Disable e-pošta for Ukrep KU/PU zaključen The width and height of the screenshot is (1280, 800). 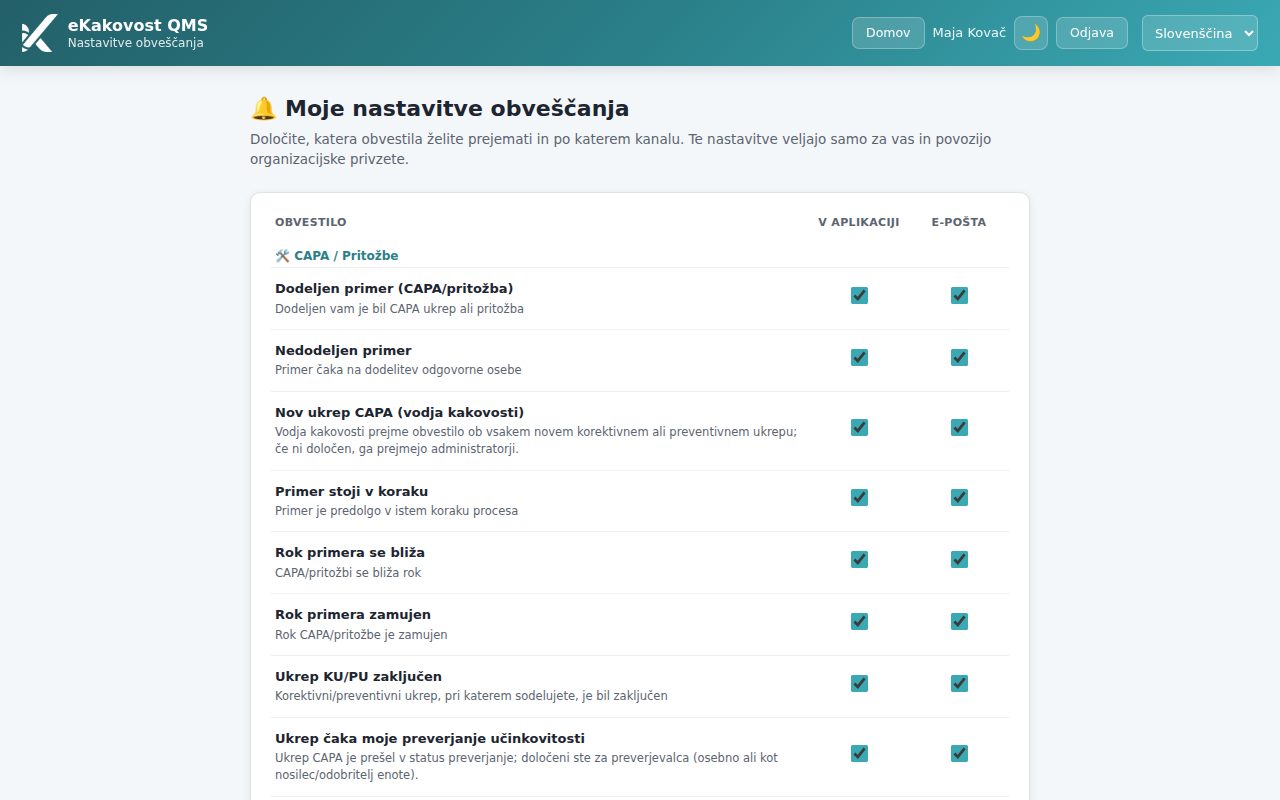pyautogui.click(x=959, y=683)
